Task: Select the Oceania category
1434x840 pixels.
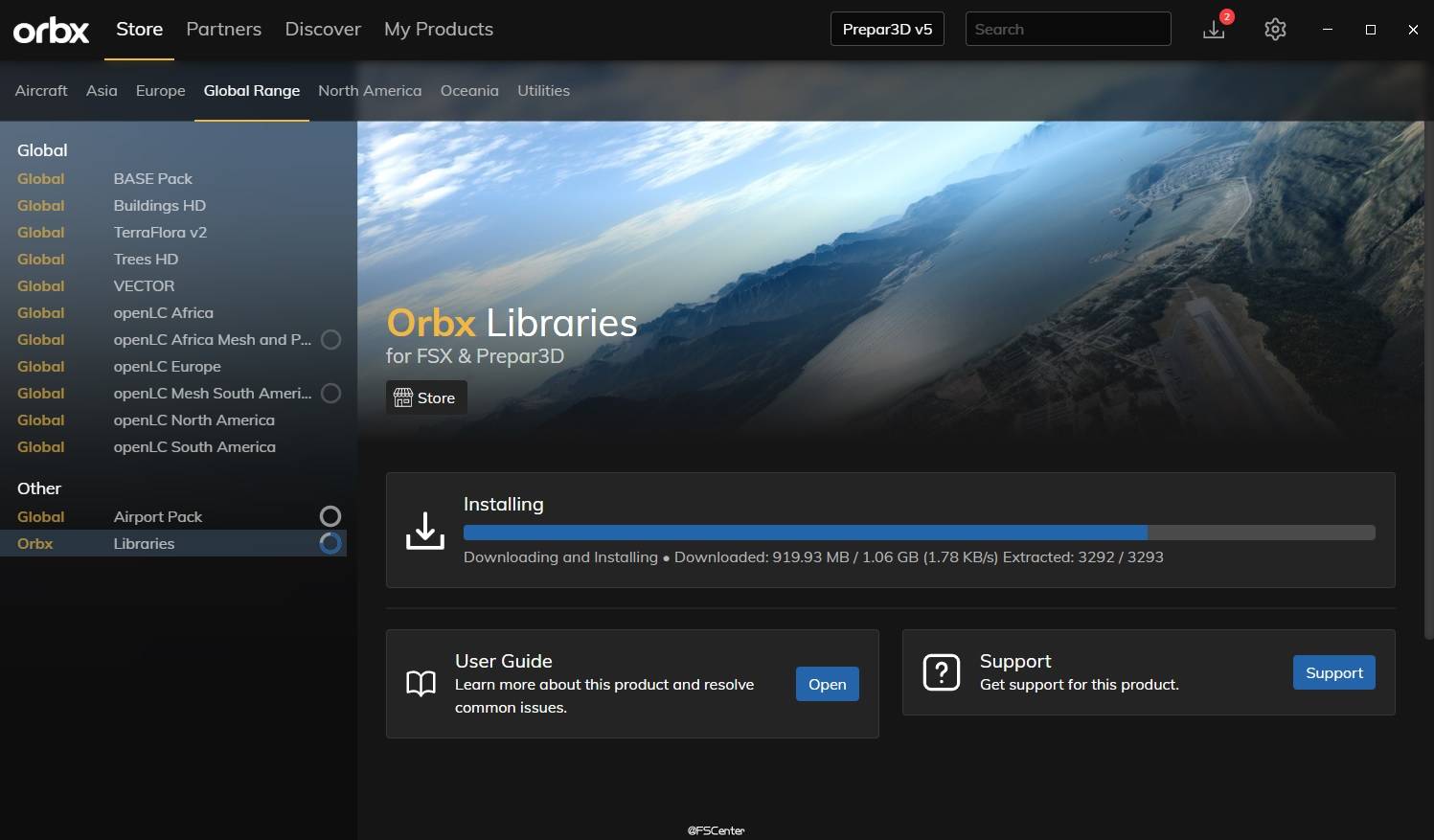Action: pos(469,90)
